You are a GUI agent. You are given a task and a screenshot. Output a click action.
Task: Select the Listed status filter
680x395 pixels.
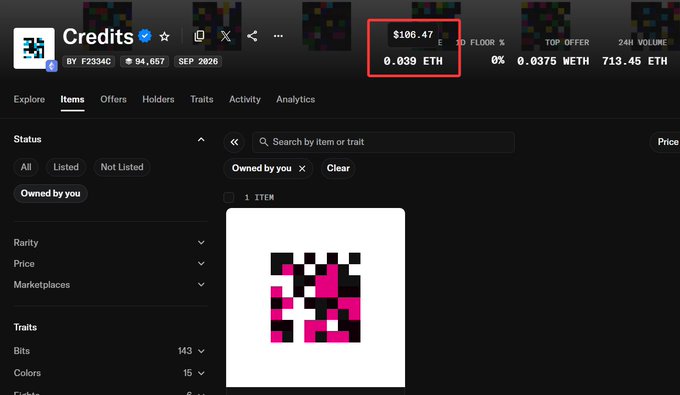click(x=66, y=167)
